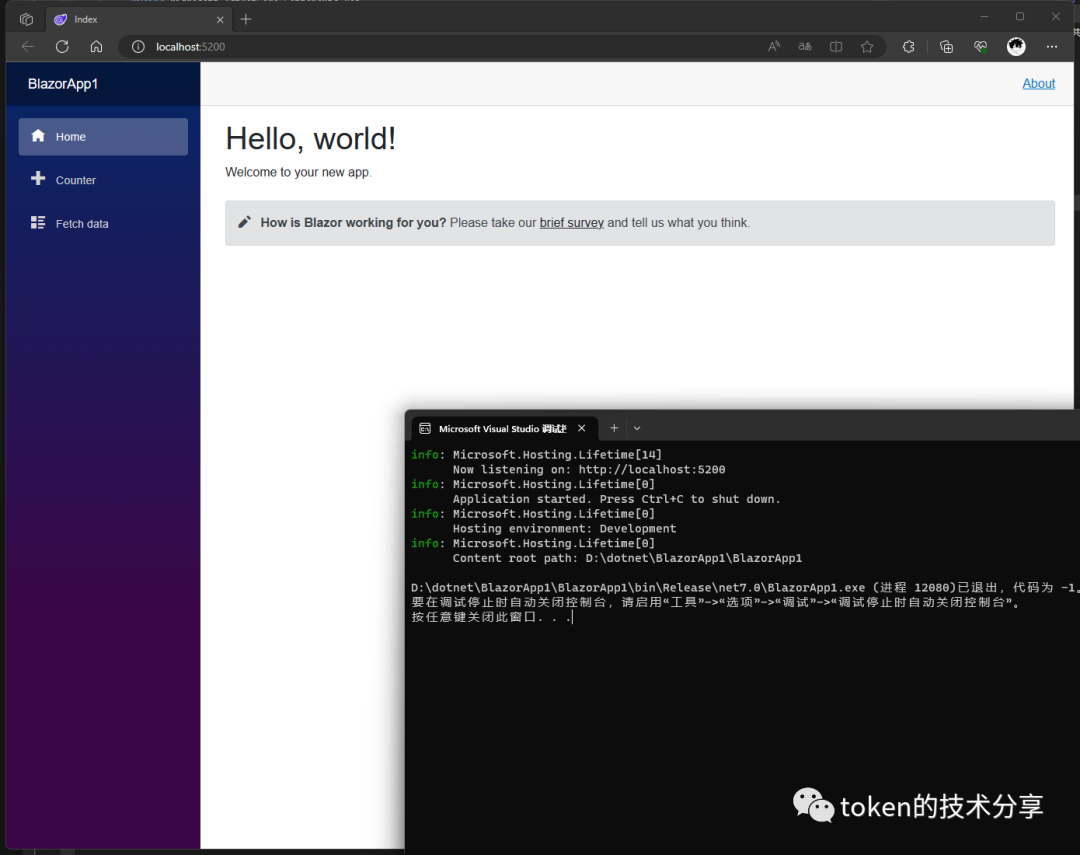Viewport: 1080px width, 855px height.
Task: Select the Microsoft Visual Studio console tab
Action: [x=504, y=429]
